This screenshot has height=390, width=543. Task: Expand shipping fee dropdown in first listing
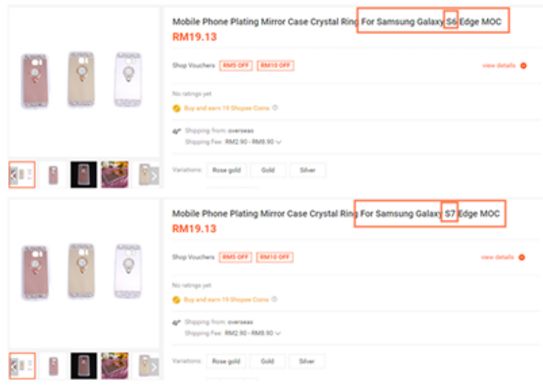coord(278,142)
